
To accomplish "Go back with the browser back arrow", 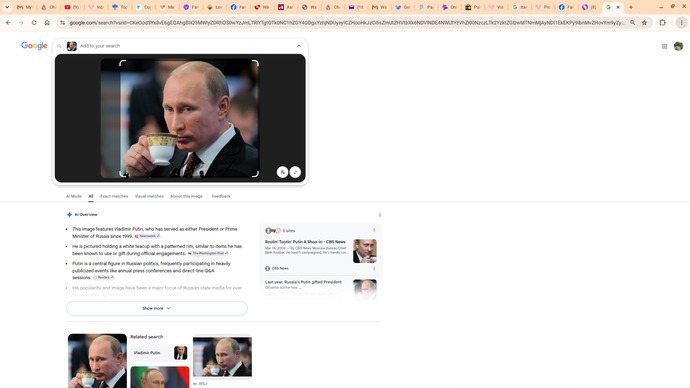I will [8, 22].
